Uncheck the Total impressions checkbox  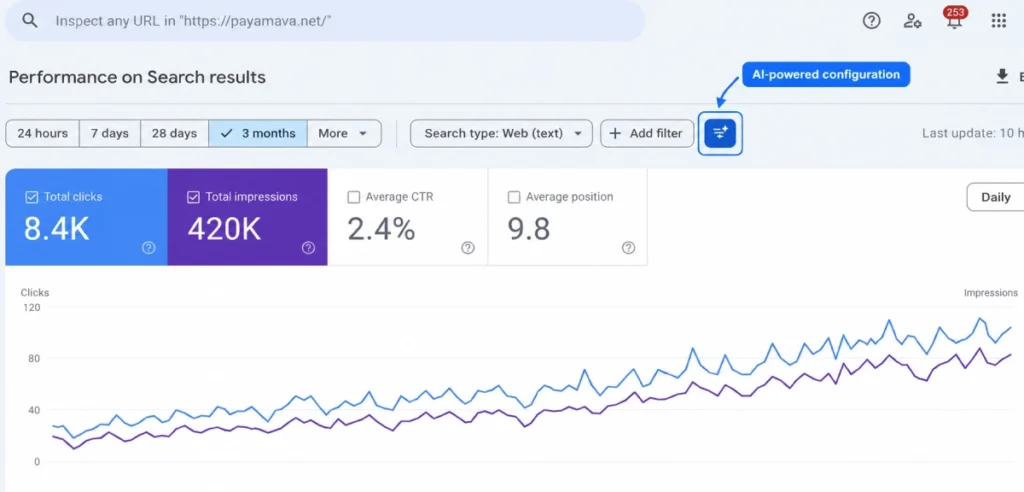click(x=193, y=197)
